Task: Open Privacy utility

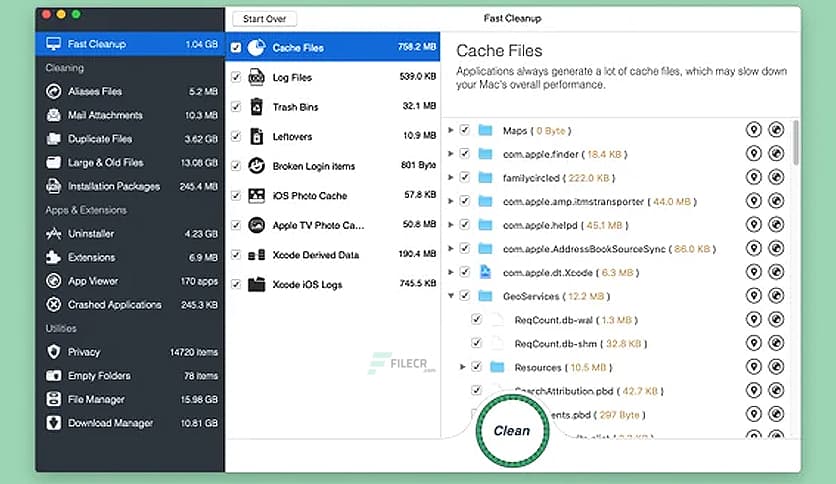Action: click(x=130, y=352)
